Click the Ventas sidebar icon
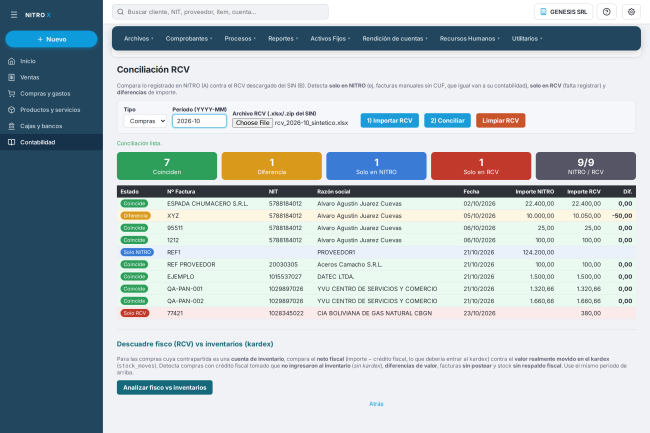 (x=12, y=77)
